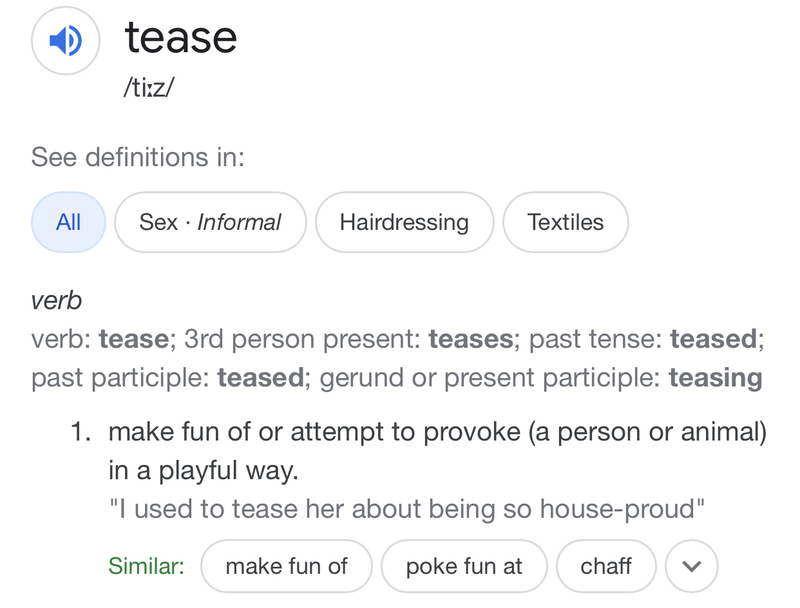Click the headword 'tease' title

(181, 38)
